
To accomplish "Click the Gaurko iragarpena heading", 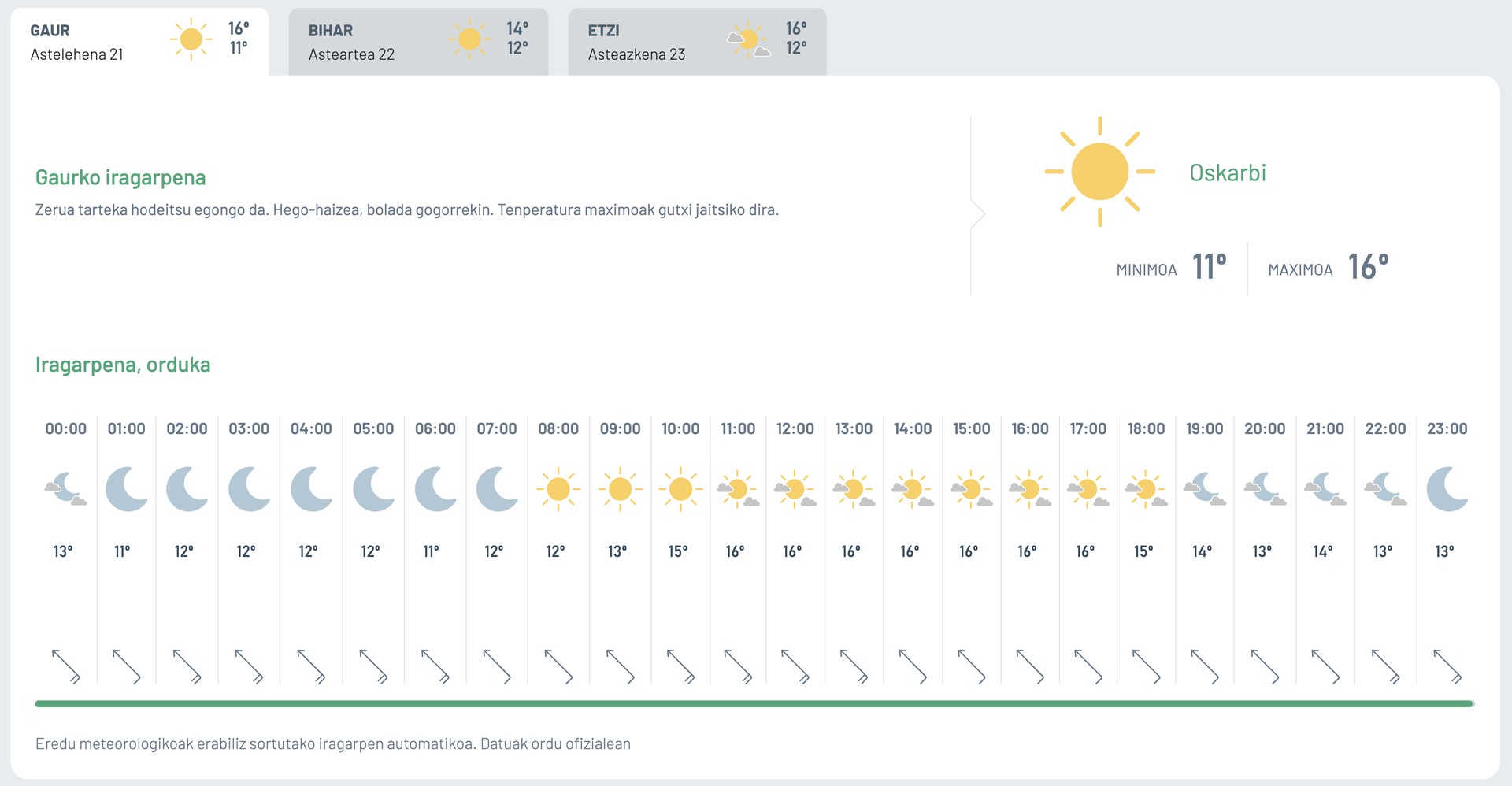I will coord(120,177).
